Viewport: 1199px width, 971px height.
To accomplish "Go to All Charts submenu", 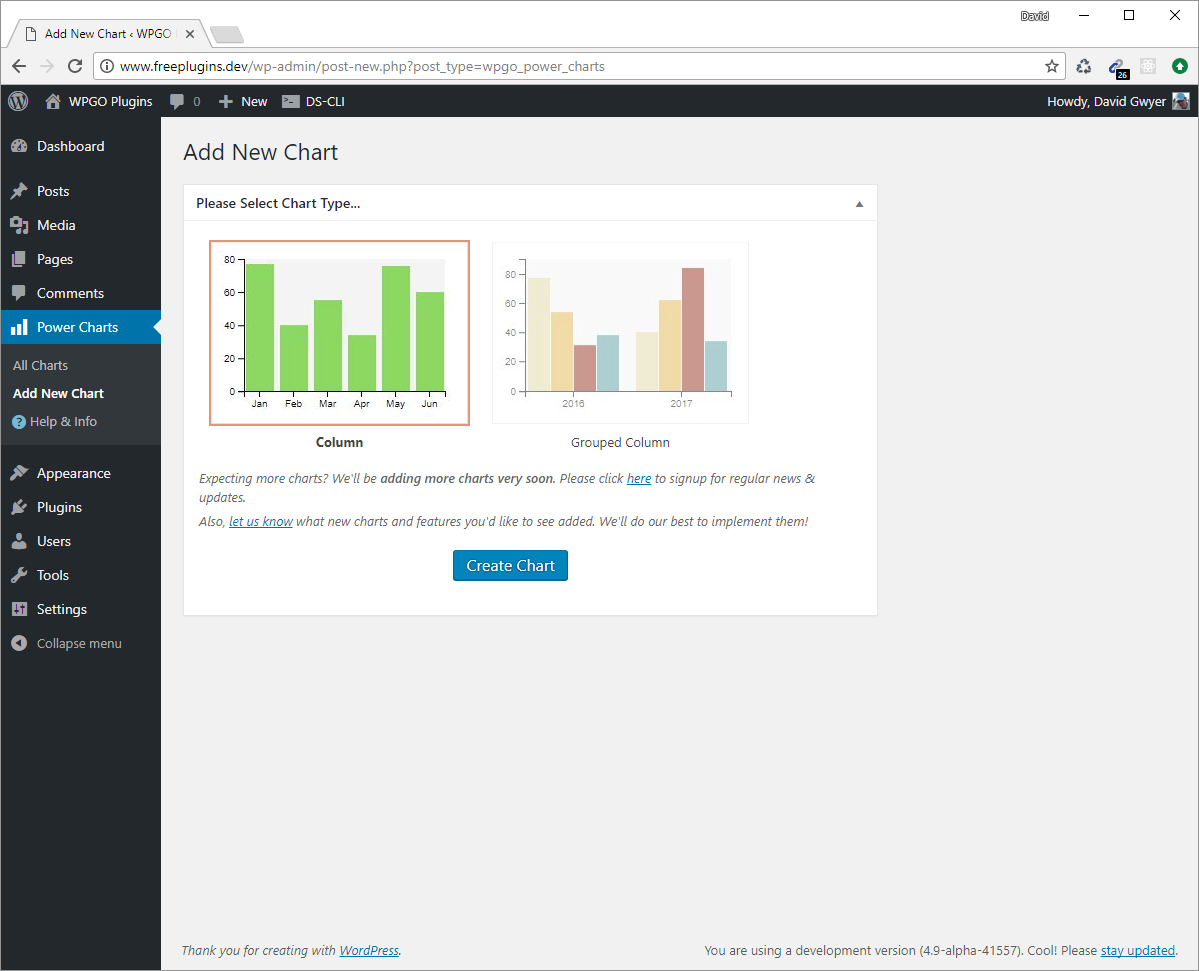I will coord(41,365).
